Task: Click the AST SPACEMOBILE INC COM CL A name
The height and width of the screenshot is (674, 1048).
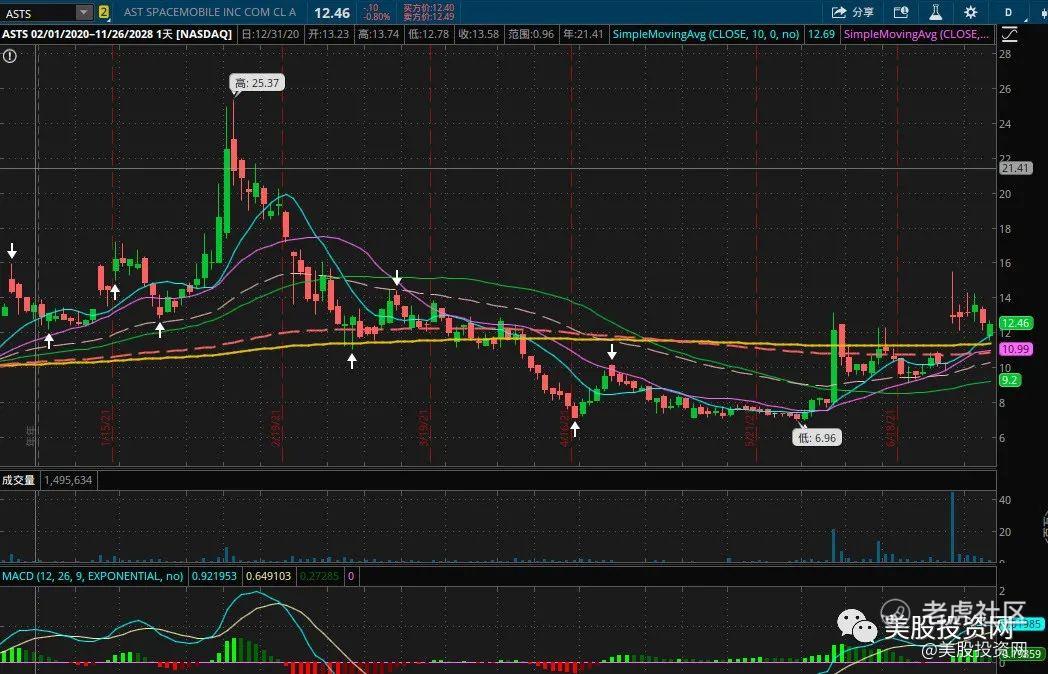Action: (210, 12)
